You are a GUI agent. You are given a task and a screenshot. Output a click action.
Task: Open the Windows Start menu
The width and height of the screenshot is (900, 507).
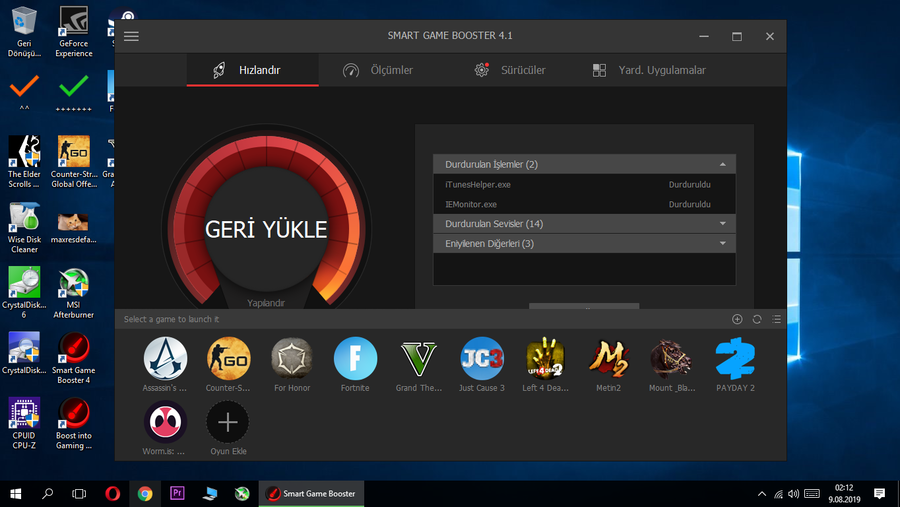pyautogui.click(x=15, y=494)
